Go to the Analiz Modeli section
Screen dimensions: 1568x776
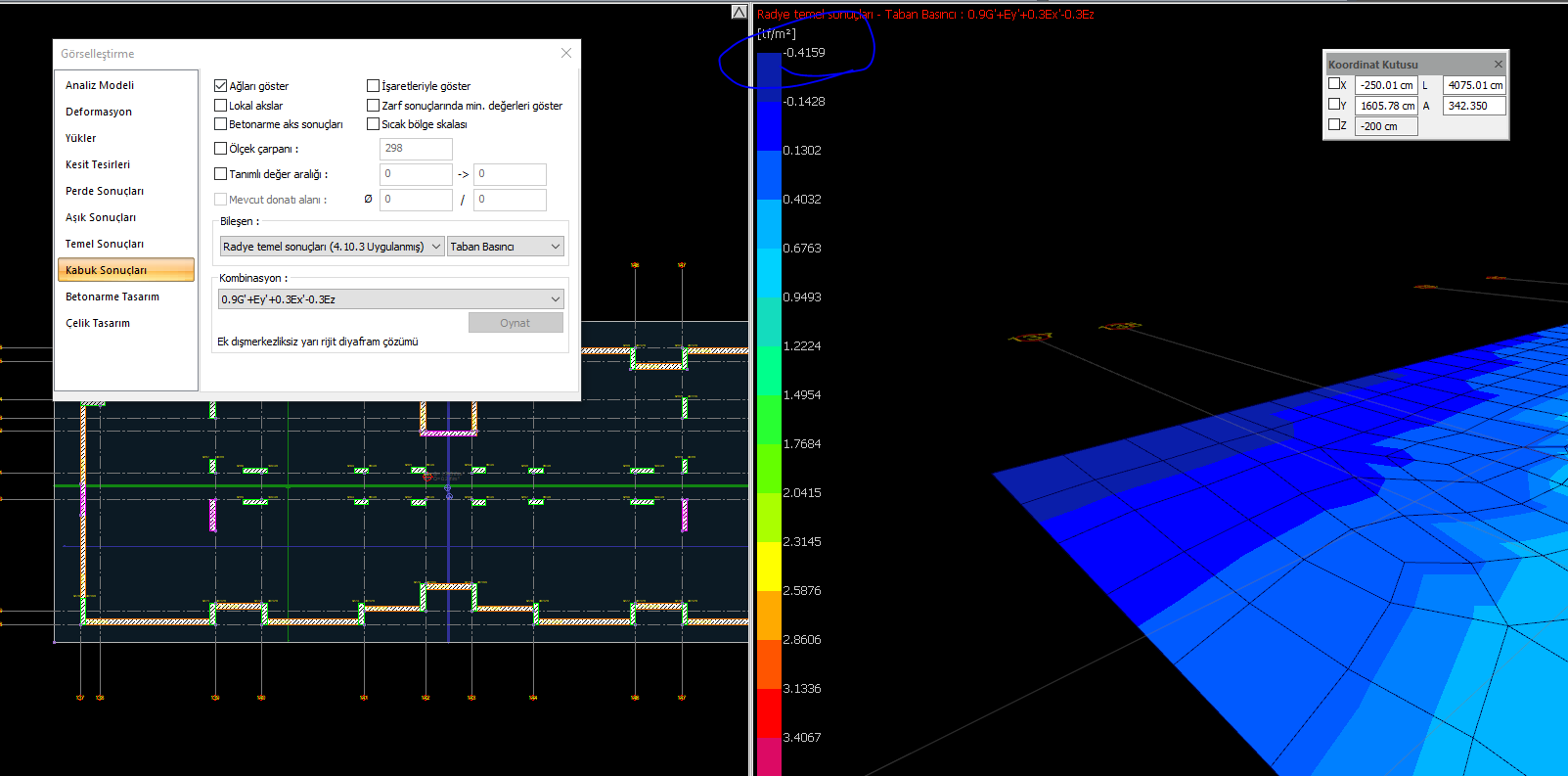point(100,85)
